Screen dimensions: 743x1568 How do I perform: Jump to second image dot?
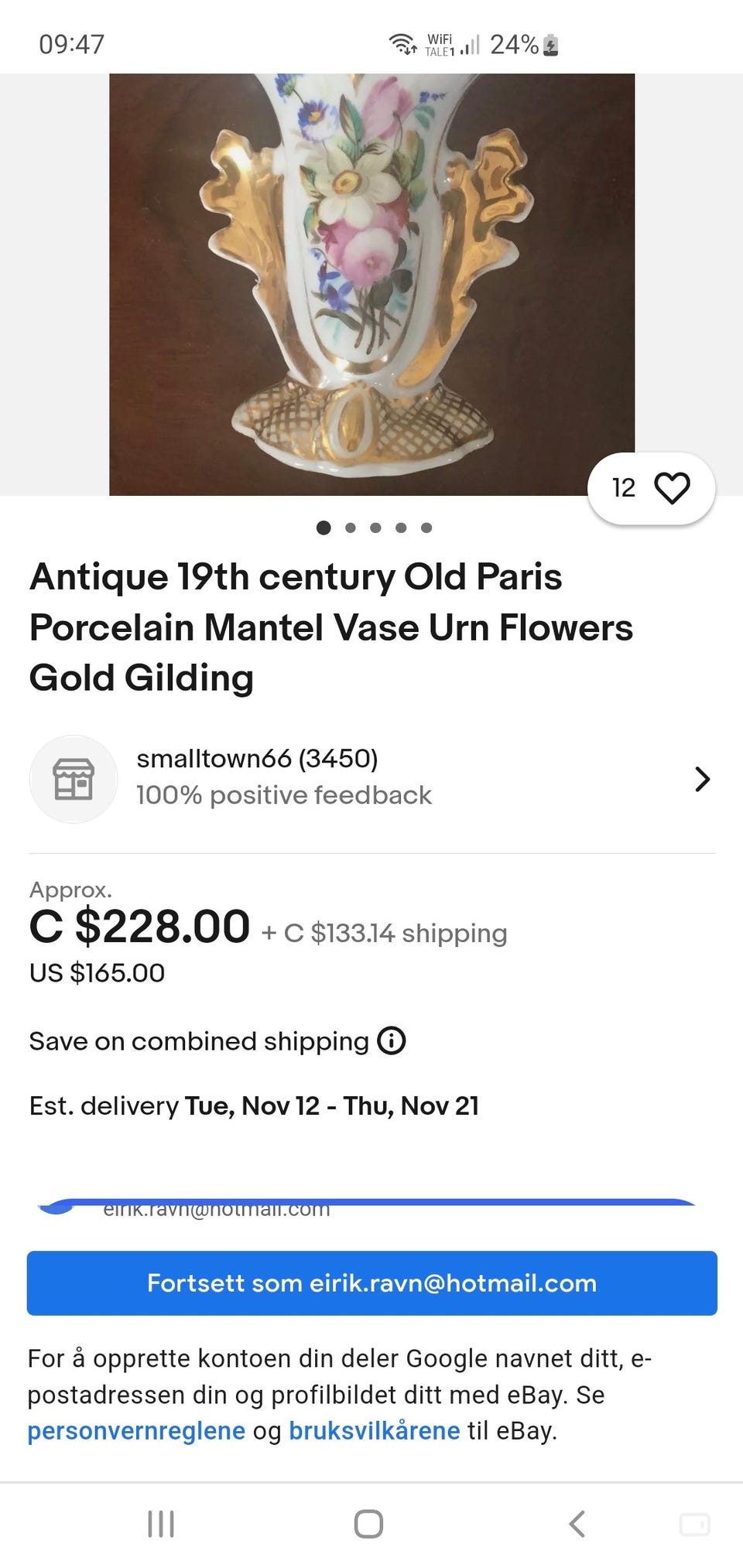tap(351, 528)
